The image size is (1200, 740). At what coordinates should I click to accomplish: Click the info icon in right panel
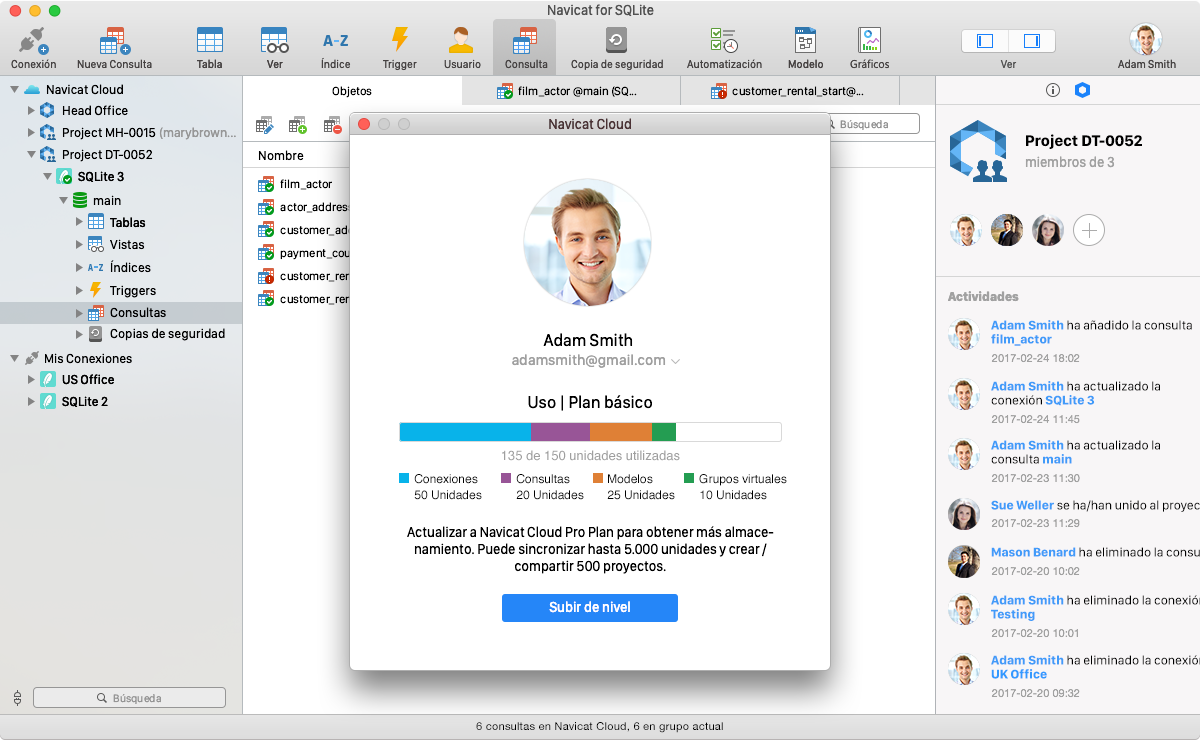point(1053,90)
